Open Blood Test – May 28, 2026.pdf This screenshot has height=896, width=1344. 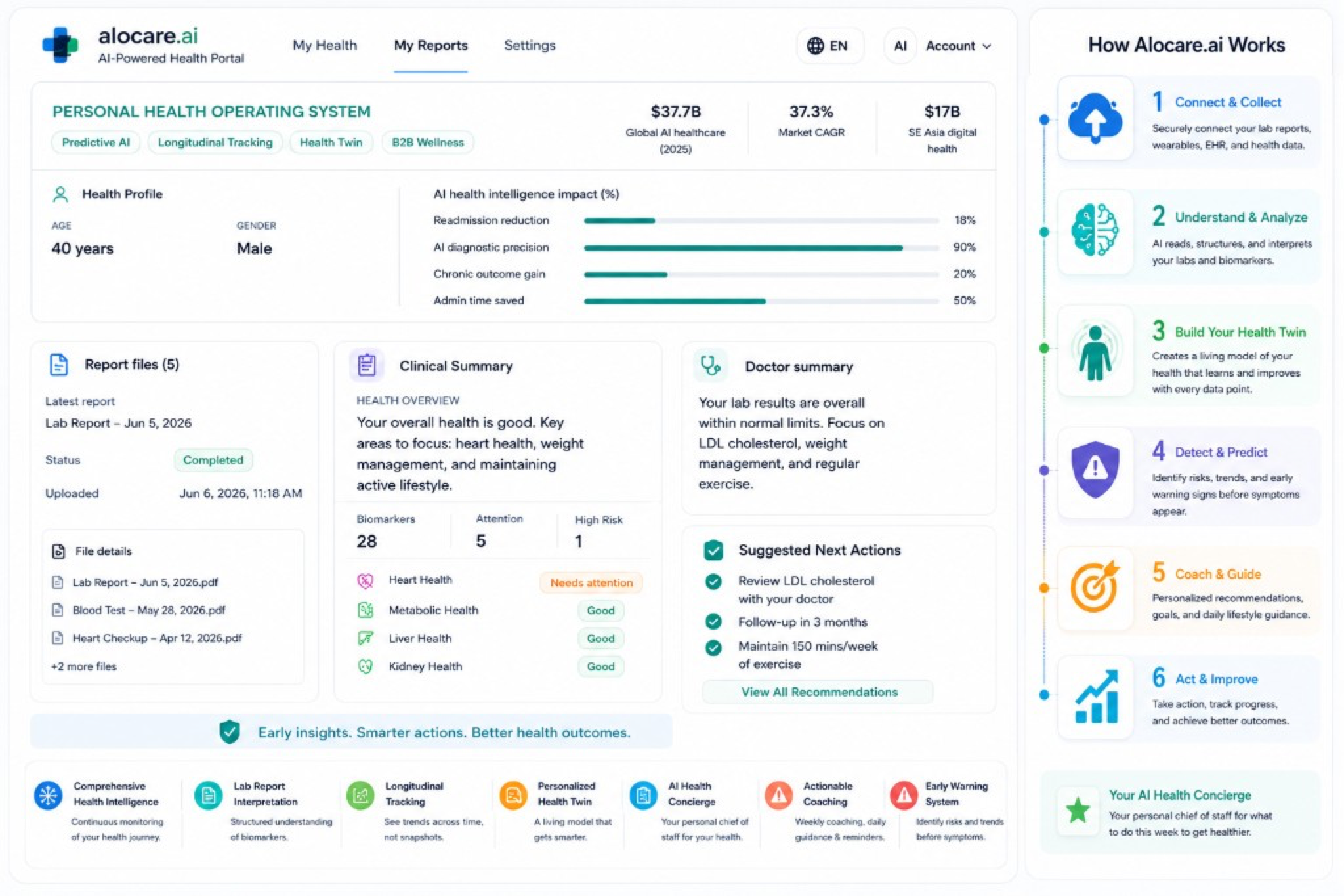[x=148, y=610]
